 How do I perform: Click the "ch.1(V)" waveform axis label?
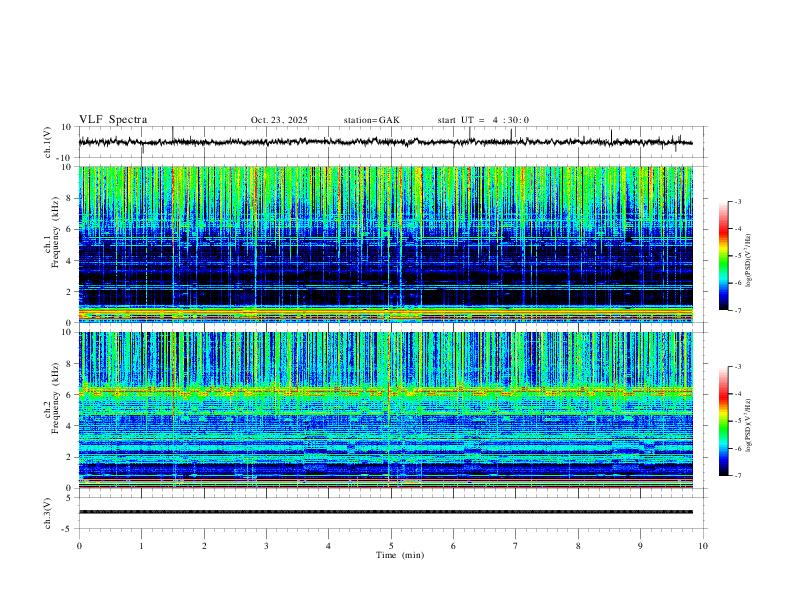[48, 142]
